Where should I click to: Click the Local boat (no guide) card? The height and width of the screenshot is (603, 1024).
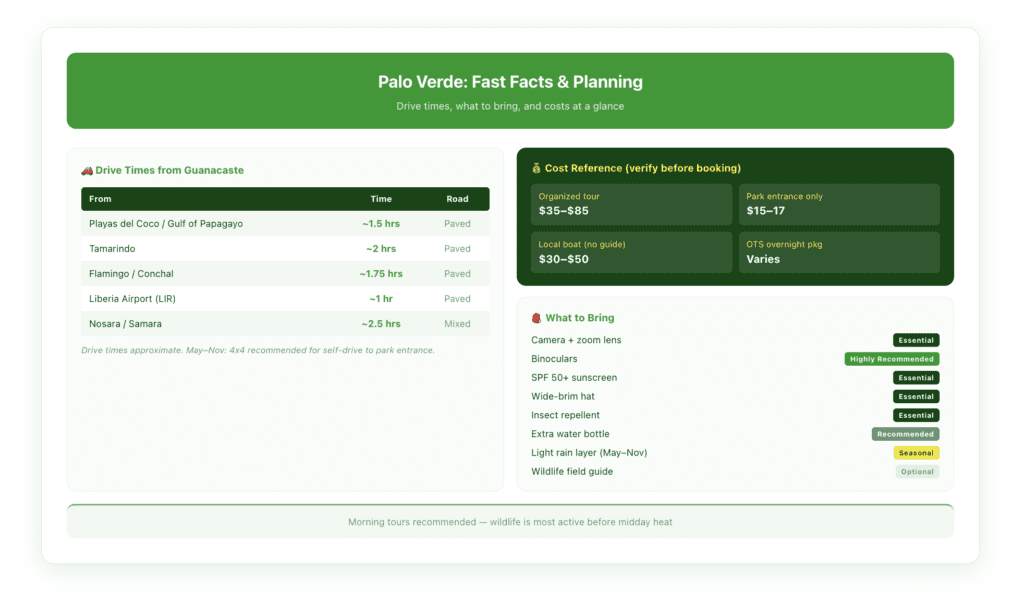[631, 252]
